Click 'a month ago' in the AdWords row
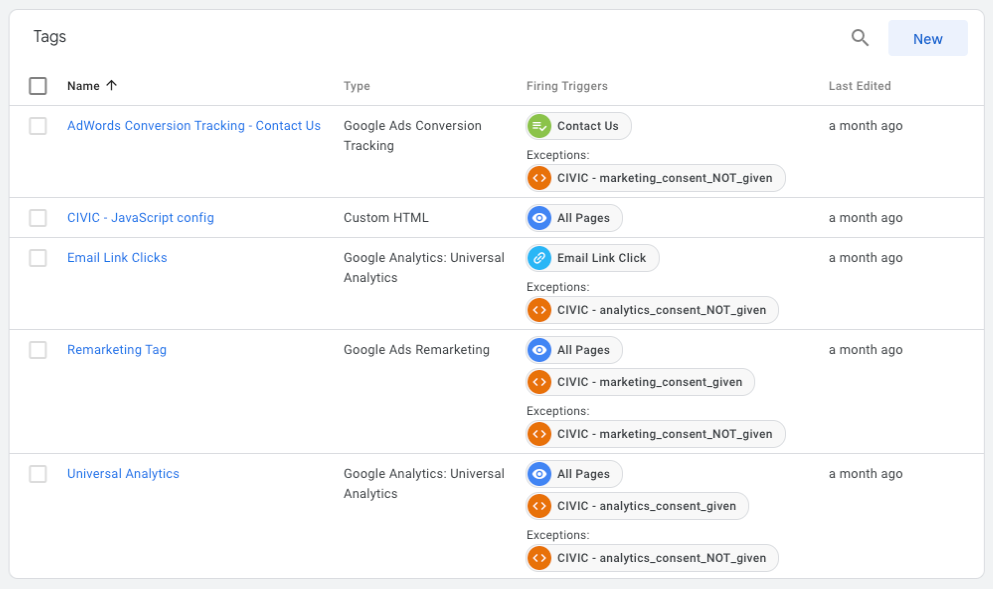 866,125
